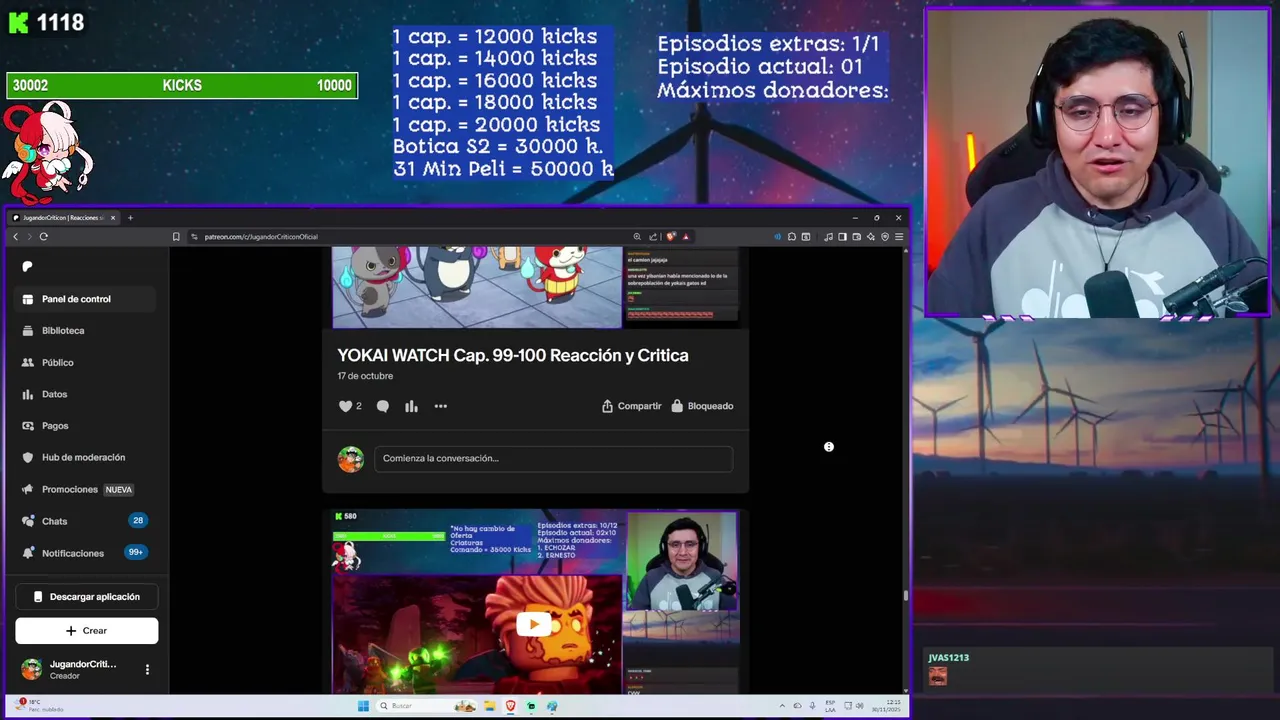Click the post comment bubble icon
The height and width of the screenshot is (720, 1280).
[383, 406]
